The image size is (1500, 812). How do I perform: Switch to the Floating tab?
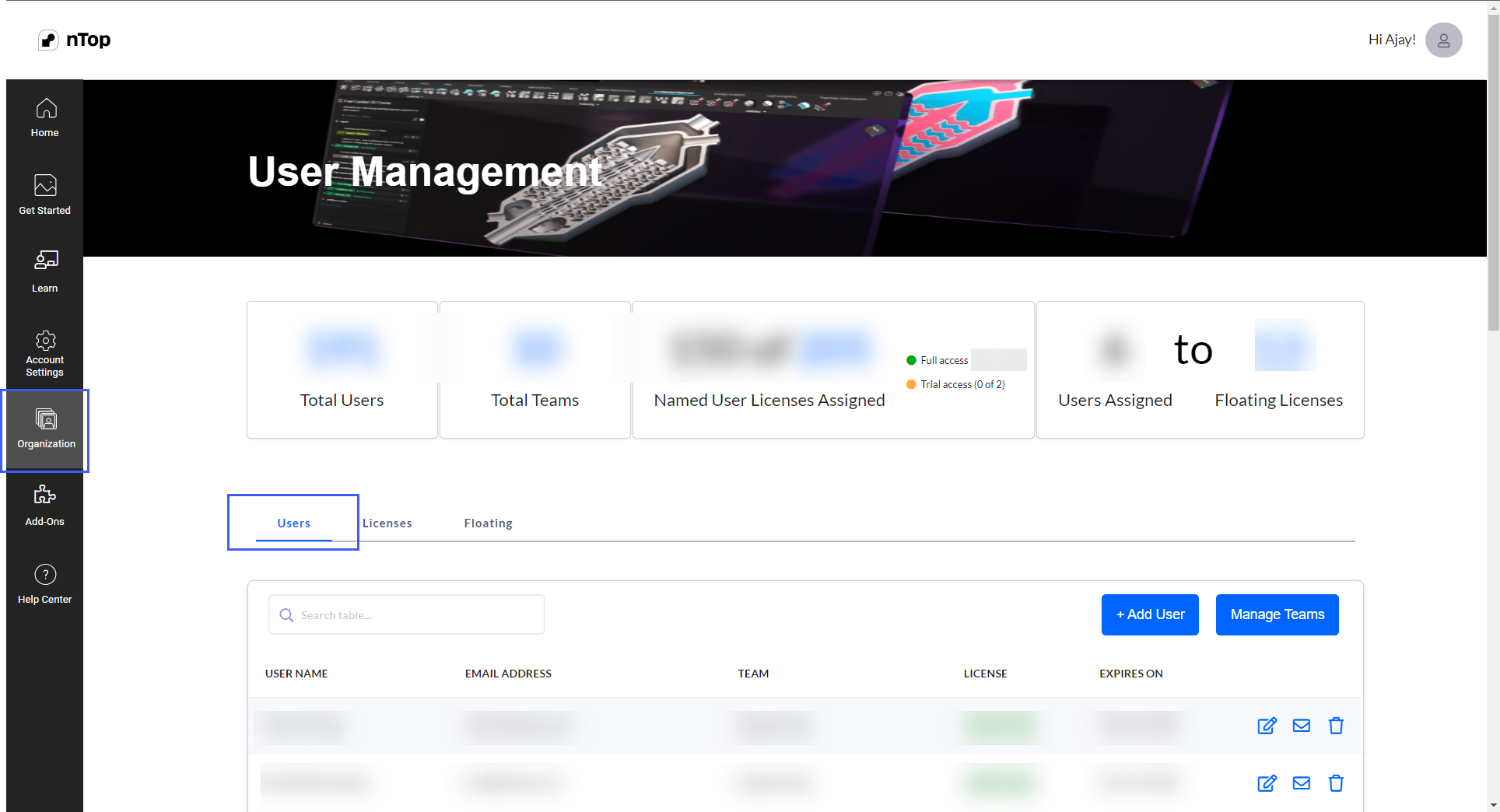tap(488, 523)
